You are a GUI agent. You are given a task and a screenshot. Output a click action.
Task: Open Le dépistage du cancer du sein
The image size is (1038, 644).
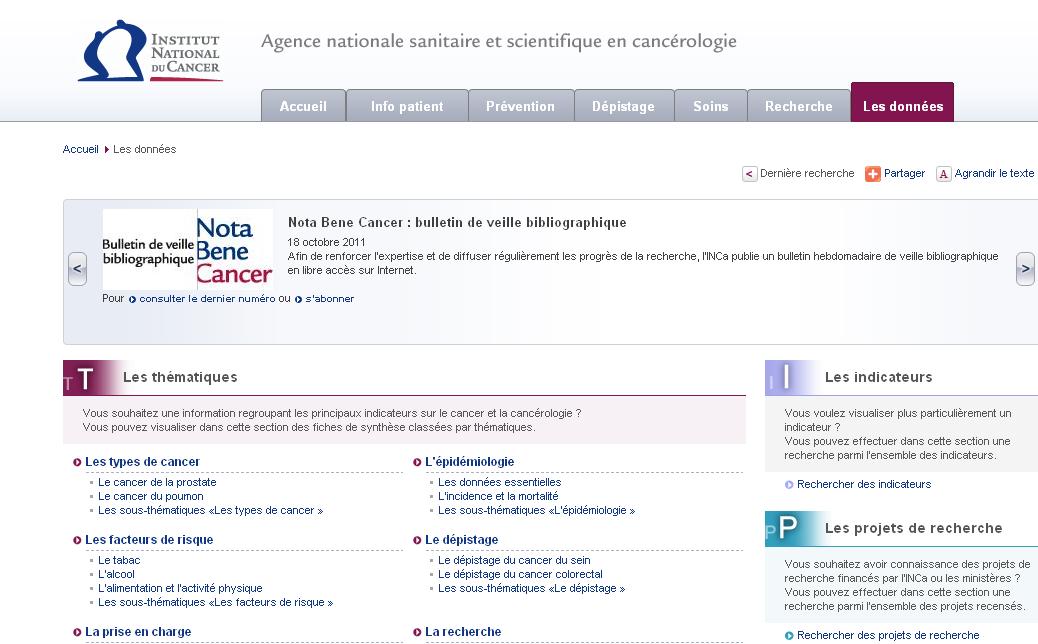[x=514, y=561]
